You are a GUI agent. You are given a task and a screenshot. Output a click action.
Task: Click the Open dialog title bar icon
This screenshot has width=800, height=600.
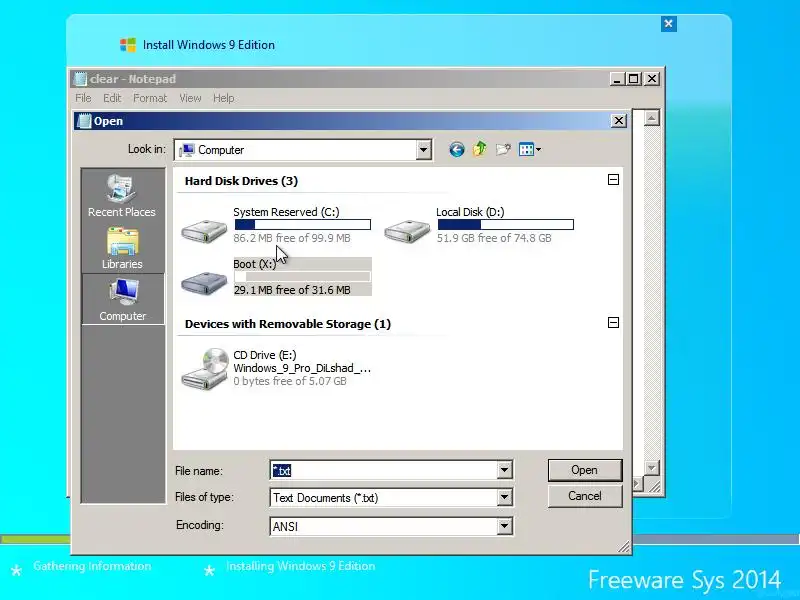click(84, 121)
